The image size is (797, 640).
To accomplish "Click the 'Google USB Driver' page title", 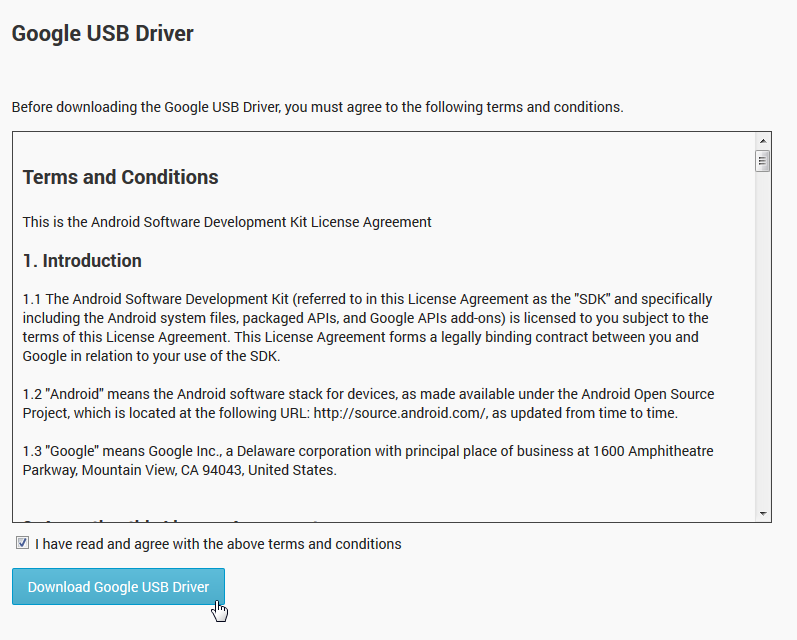I will [x=102, y=34].
